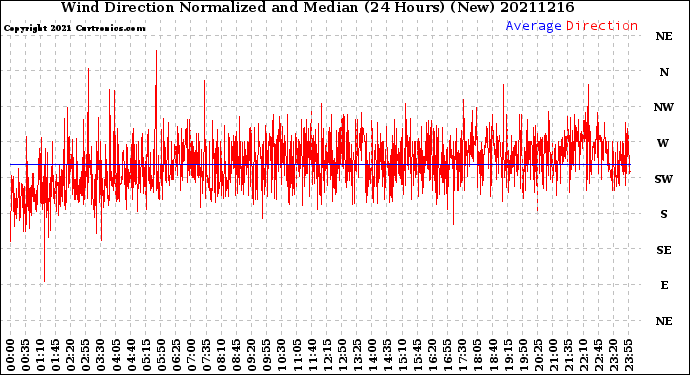This screenshot has height=375, width=690.
Task: Click the 07:00 time axis label
Action: click(191, 355)
